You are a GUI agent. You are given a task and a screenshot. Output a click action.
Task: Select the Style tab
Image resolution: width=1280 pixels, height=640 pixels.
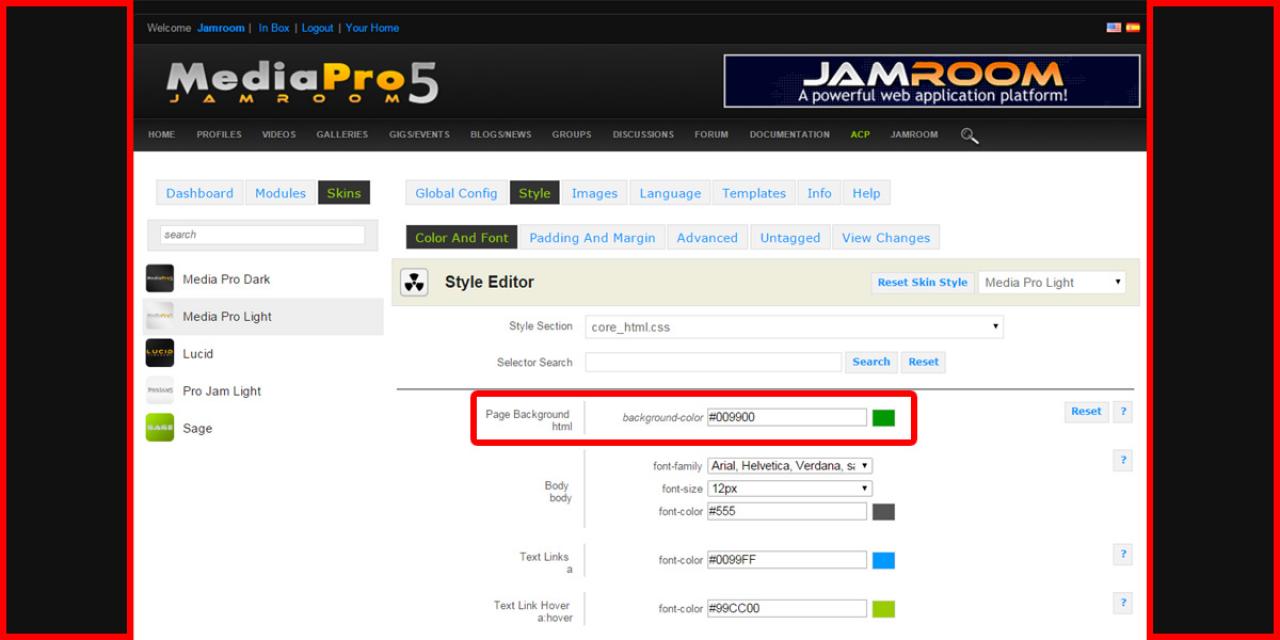point(534,193)
